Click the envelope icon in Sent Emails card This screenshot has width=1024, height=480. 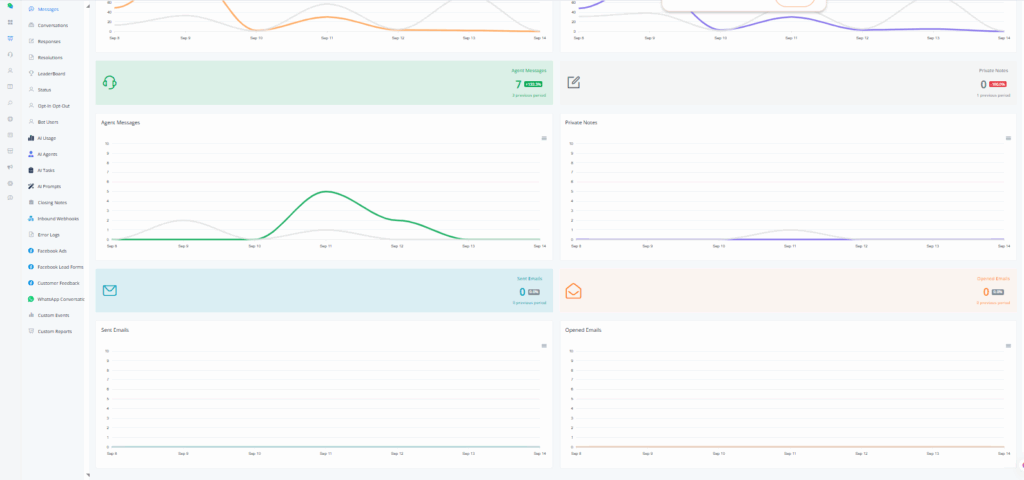[x=110, y=291]
